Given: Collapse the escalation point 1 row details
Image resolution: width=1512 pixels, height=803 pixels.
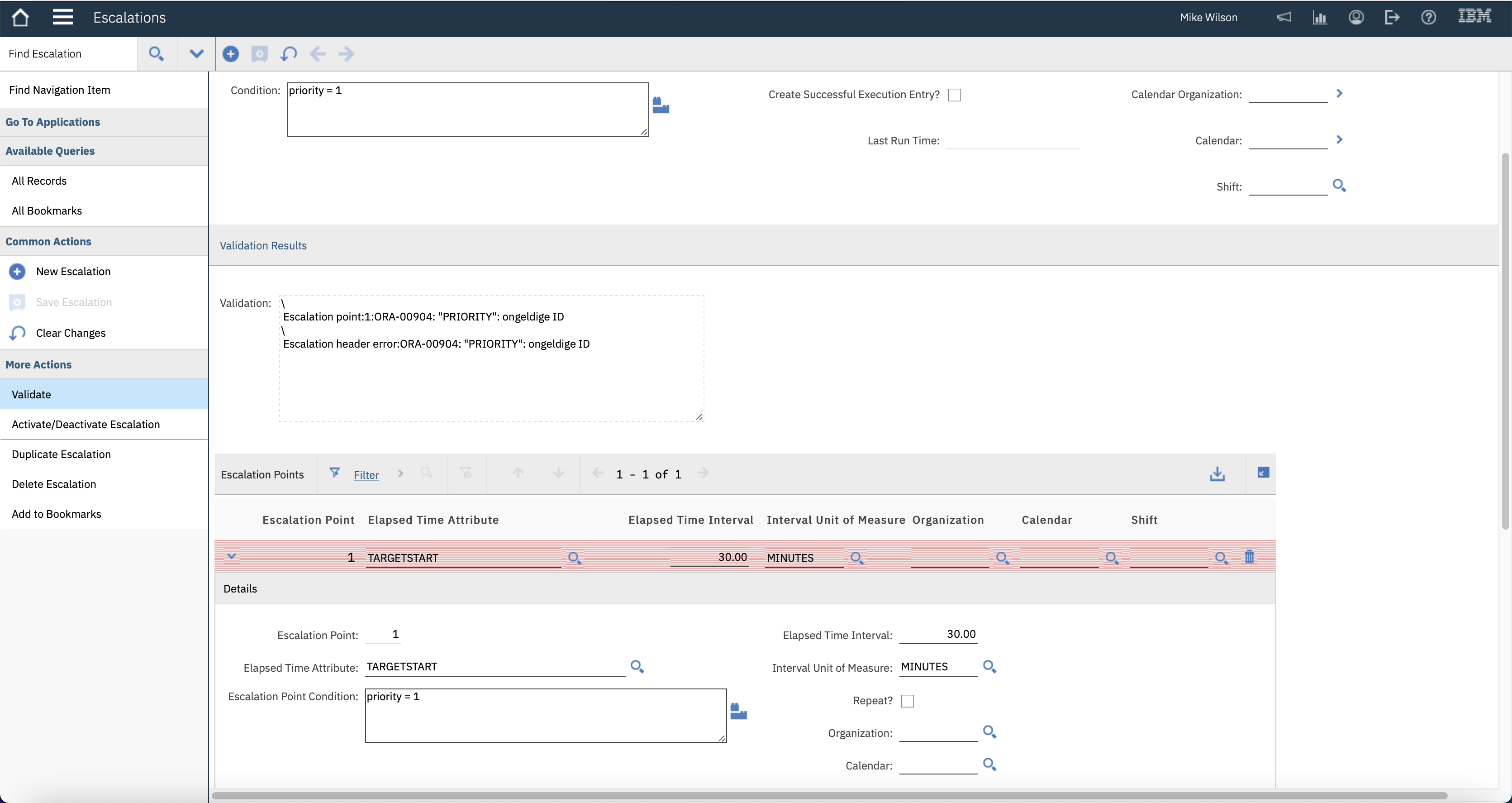Looking at the screenshot, I should [x=231, y=557].
